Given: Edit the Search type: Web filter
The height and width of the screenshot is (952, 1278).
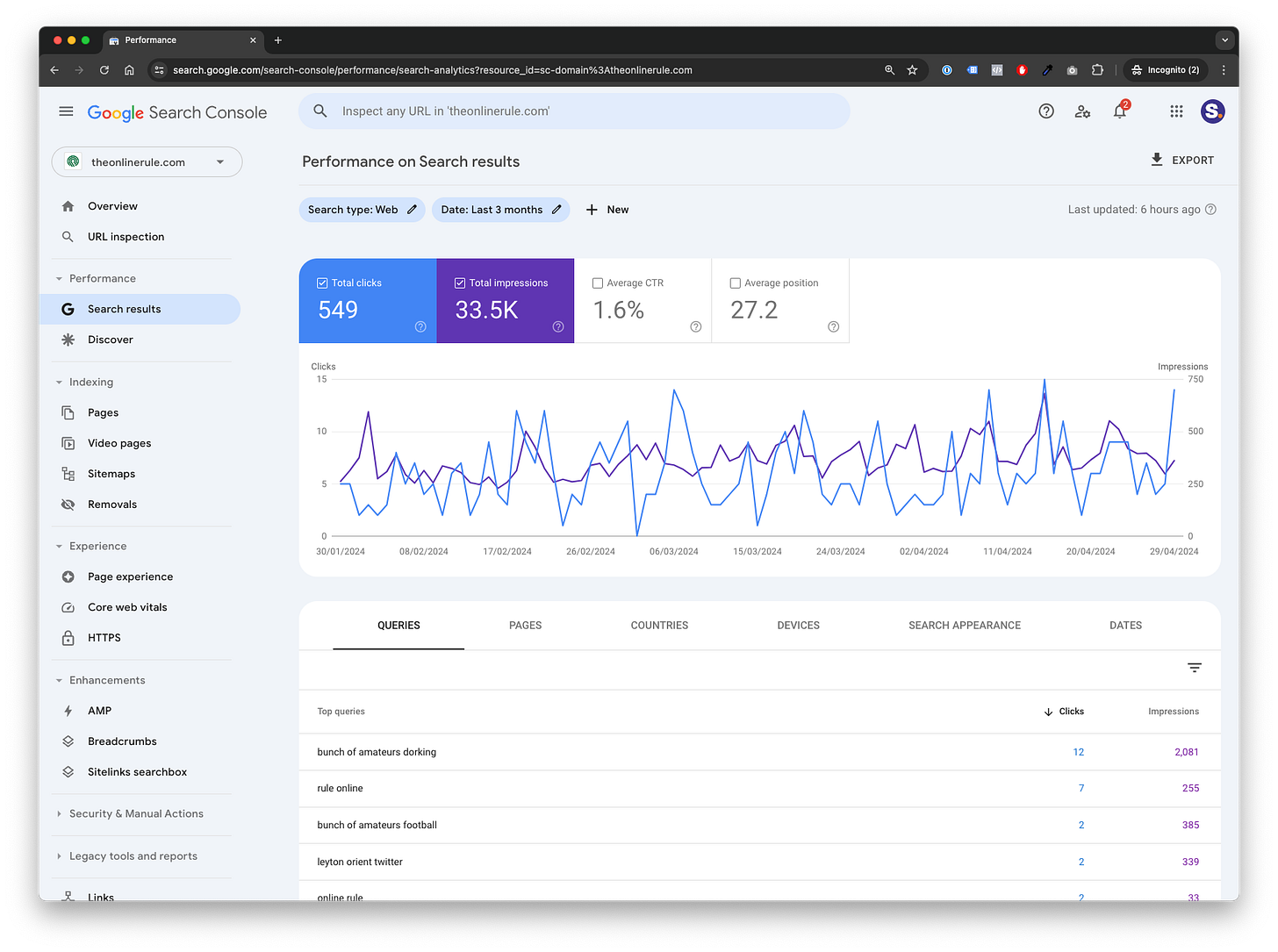Looking at the screenshot, I should pos(363,210).
